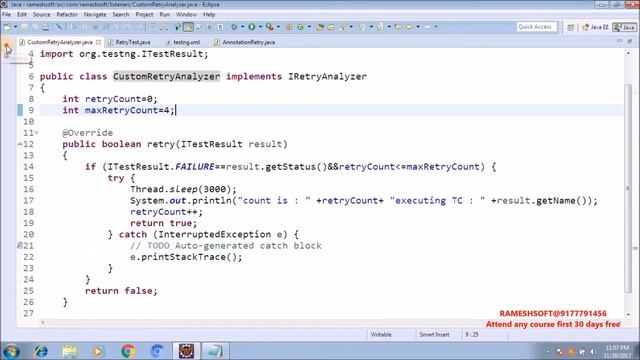The height and width of the screenshot is (360, 640).
Task: Click the Windows Start button
Action: 11,351
